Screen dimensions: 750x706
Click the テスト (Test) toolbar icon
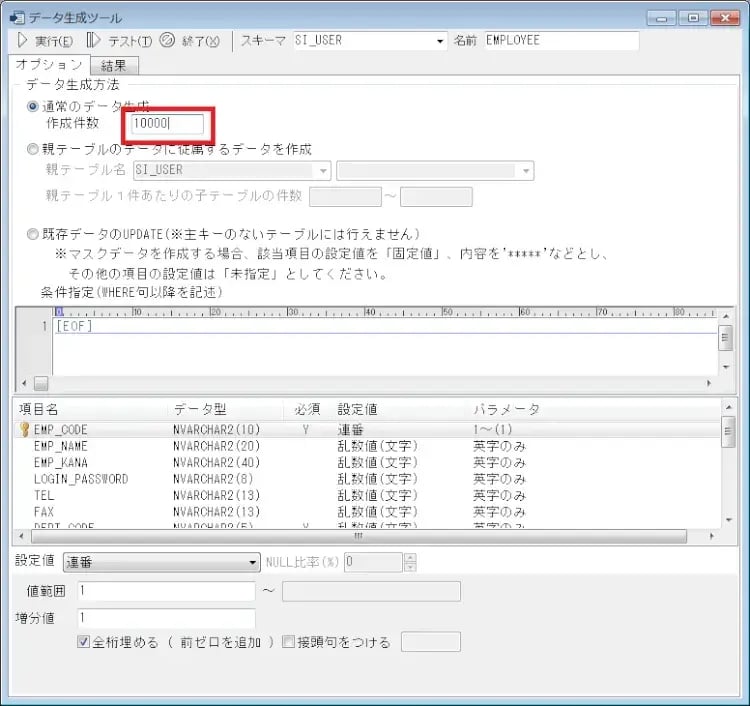point(94,41)
